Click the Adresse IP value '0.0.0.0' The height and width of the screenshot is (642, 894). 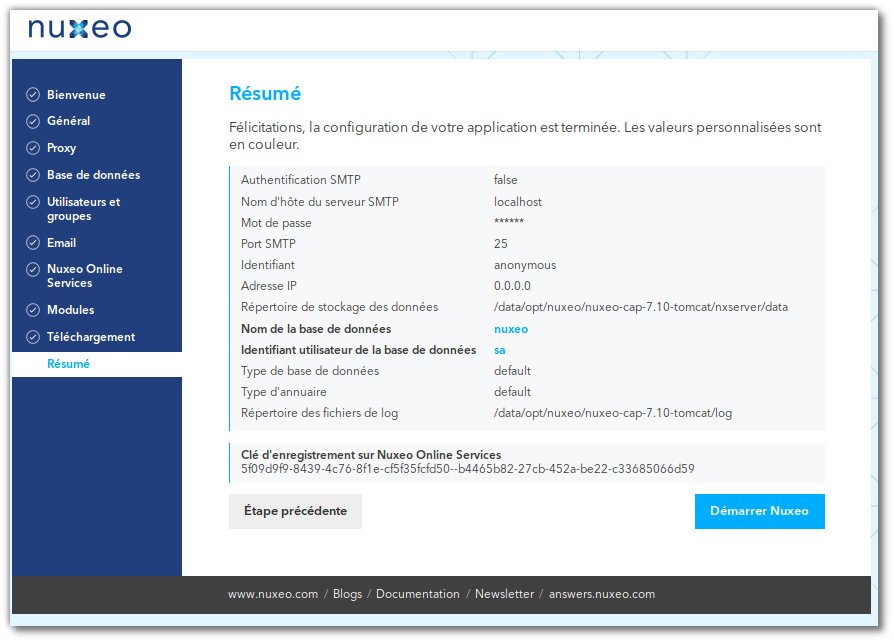tap(512, 286)
